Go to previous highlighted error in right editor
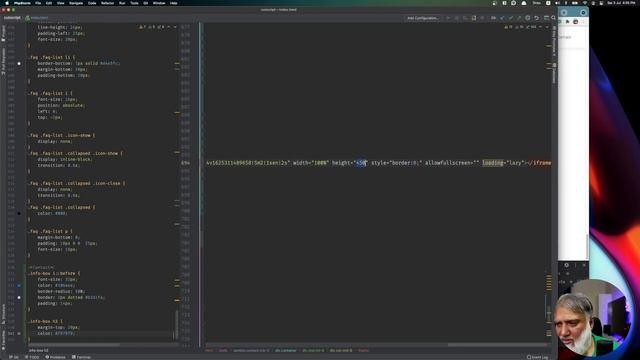The image size is (640, 360). point(541,27)
